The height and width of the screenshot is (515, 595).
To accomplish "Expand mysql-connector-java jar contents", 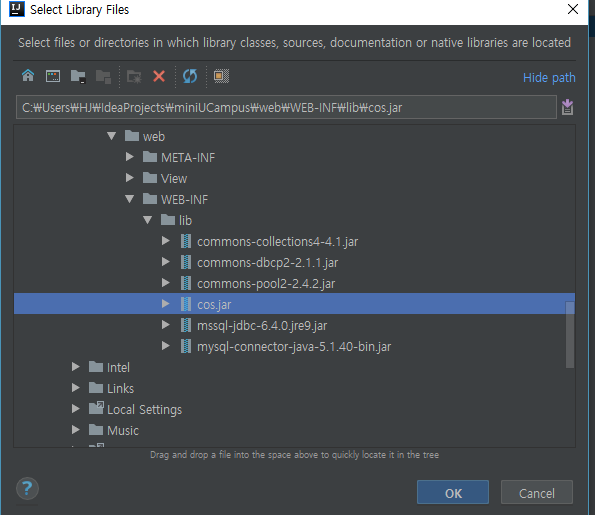I will point(165,346).
